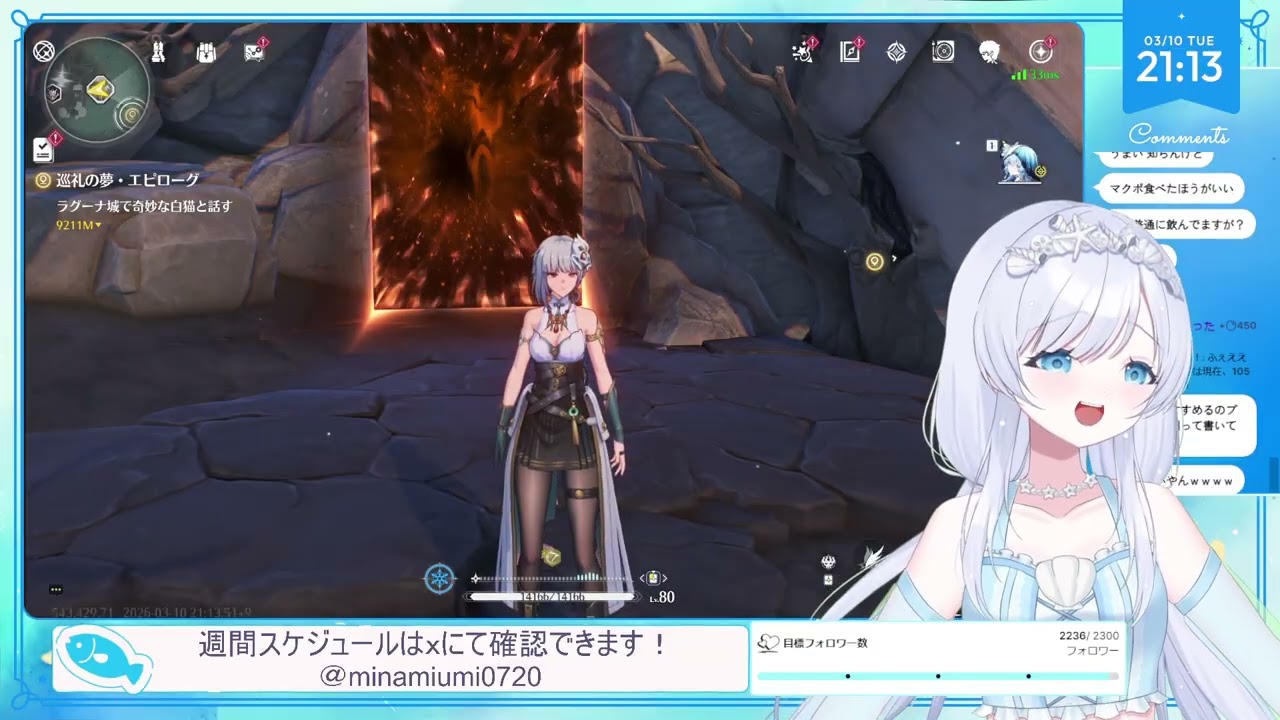This screenshot has width=1280, height=720.
Task: Open the circled star icon with red alert
Action: (1041, 51)
